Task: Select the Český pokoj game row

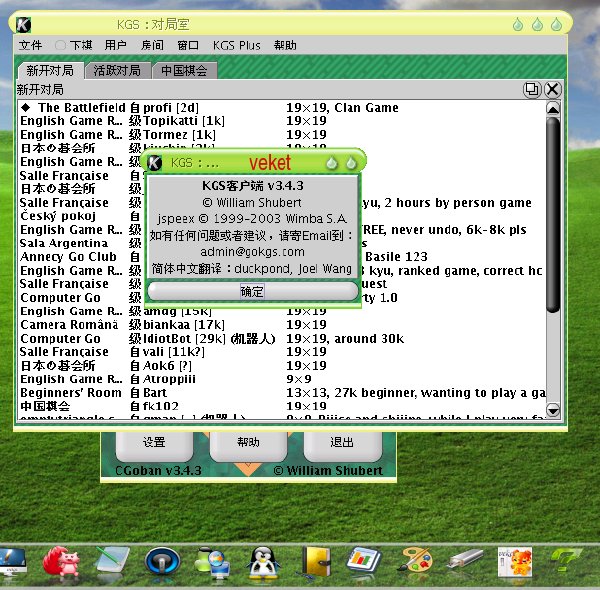Action: coord(282,216)
